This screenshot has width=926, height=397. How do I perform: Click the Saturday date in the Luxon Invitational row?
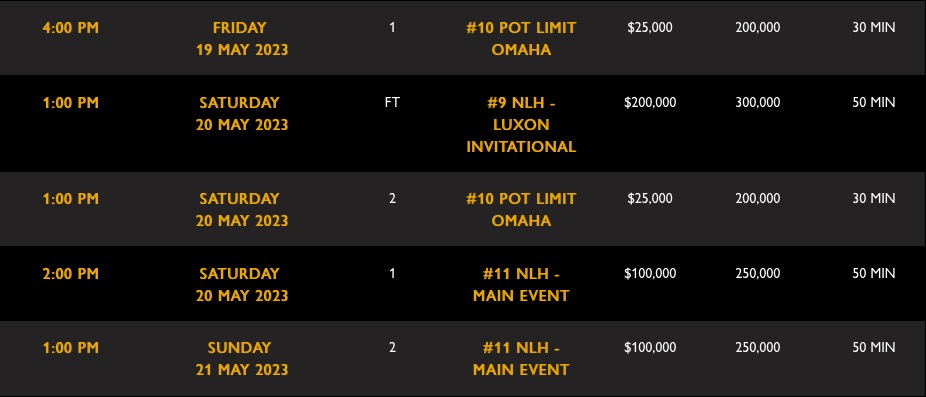tap(242, 113)
